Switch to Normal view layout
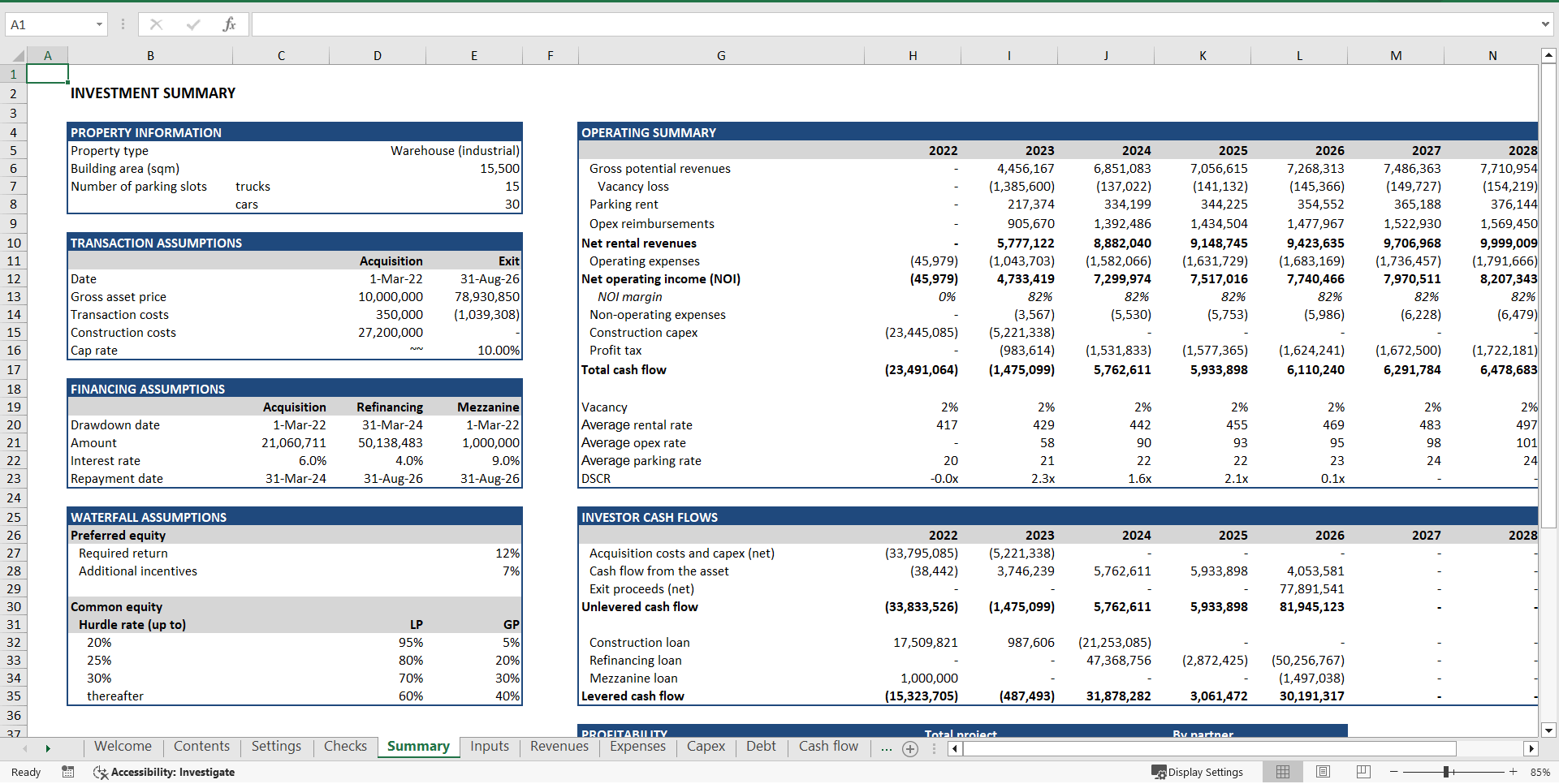The height and width of the screenshot is (784, 1559). tap(1283, 772)
